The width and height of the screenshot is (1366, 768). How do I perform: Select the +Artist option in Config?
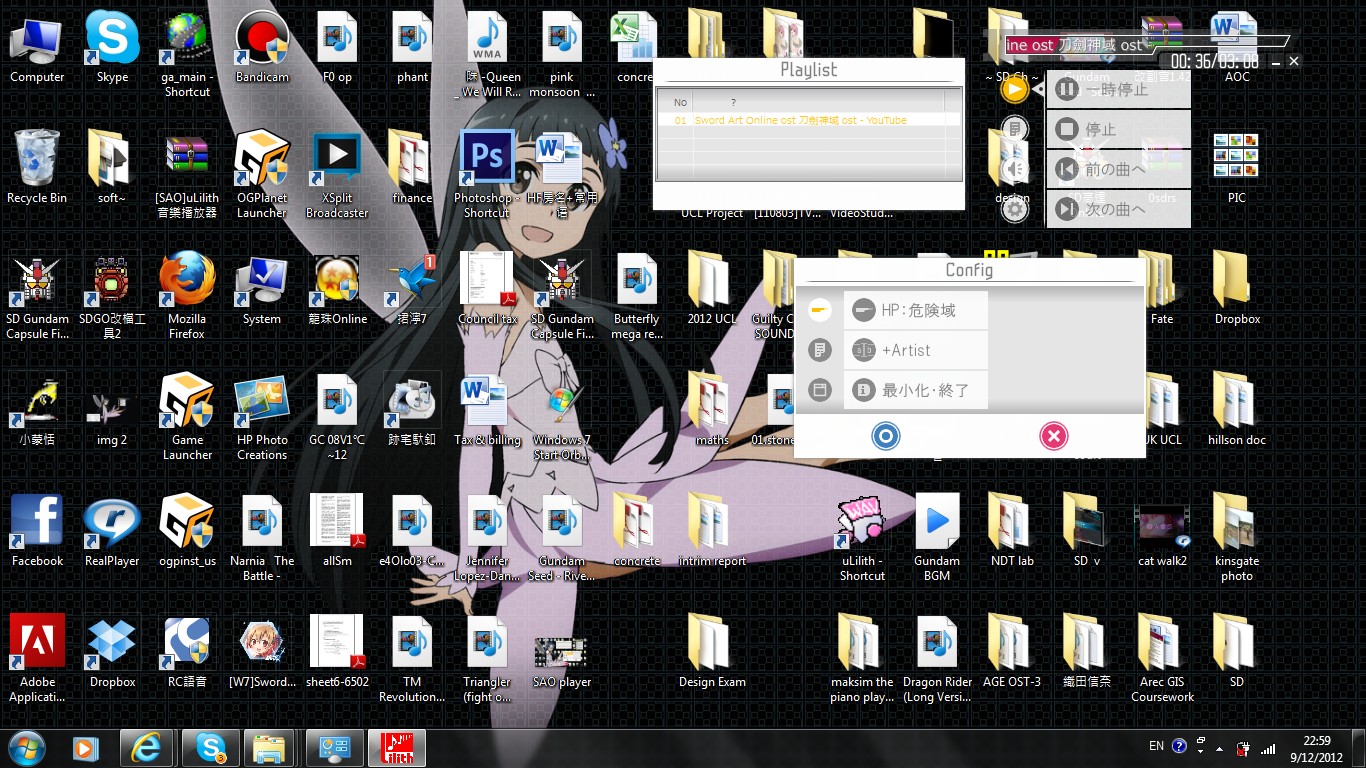pyautogui.click(x=915, y=350)
